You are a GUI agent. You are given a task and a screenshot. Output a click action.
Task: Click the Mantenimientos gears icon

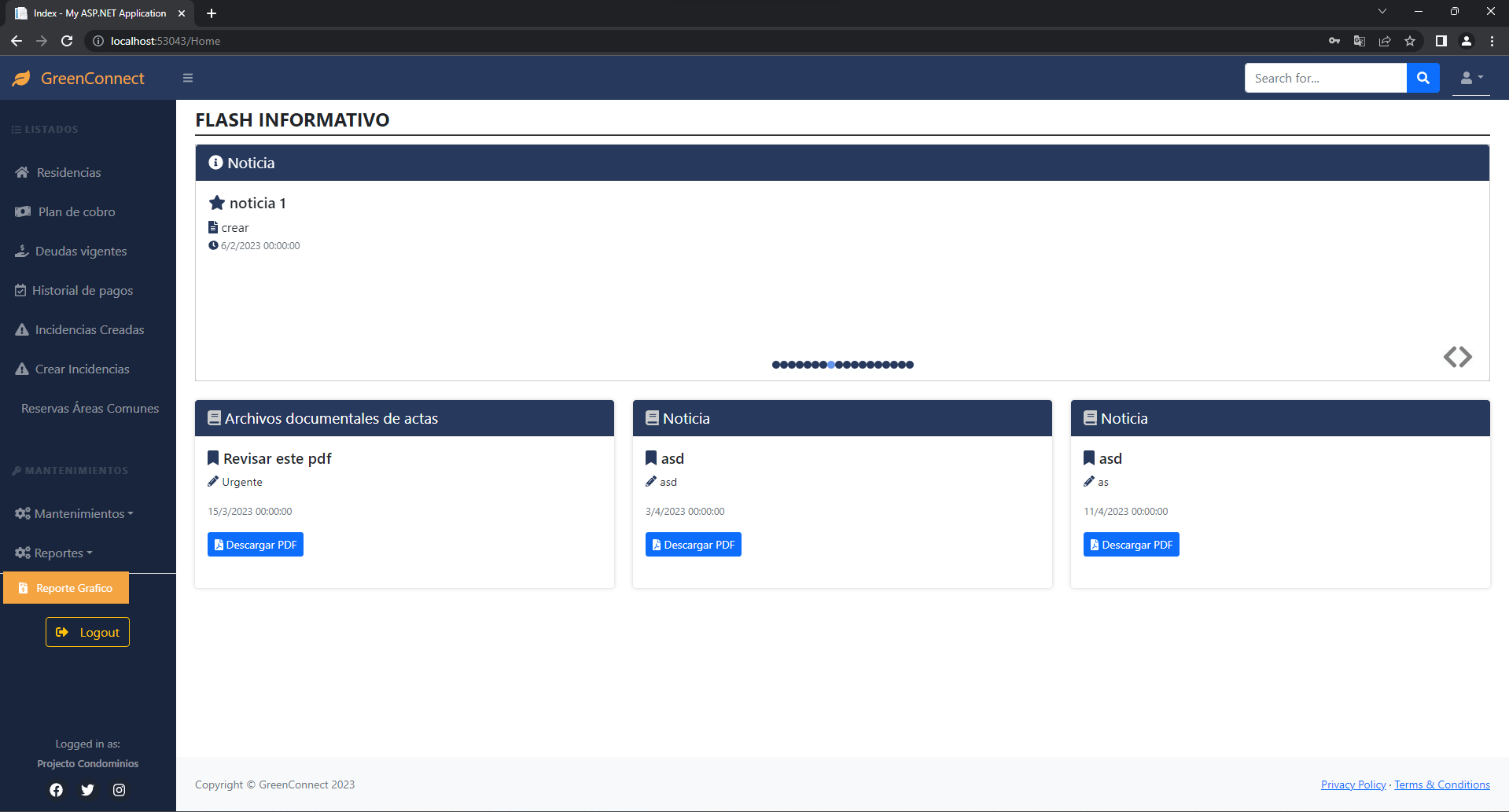[x=22, y=513]
